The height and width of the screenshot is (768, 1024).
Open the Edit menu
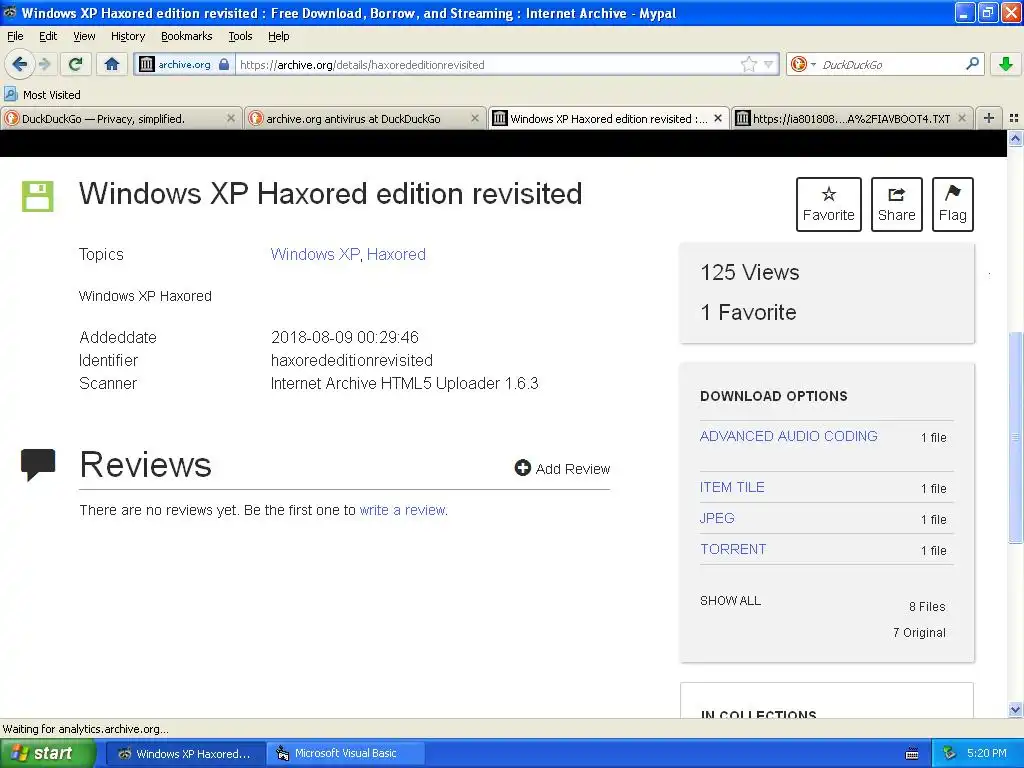pos(48,36)
